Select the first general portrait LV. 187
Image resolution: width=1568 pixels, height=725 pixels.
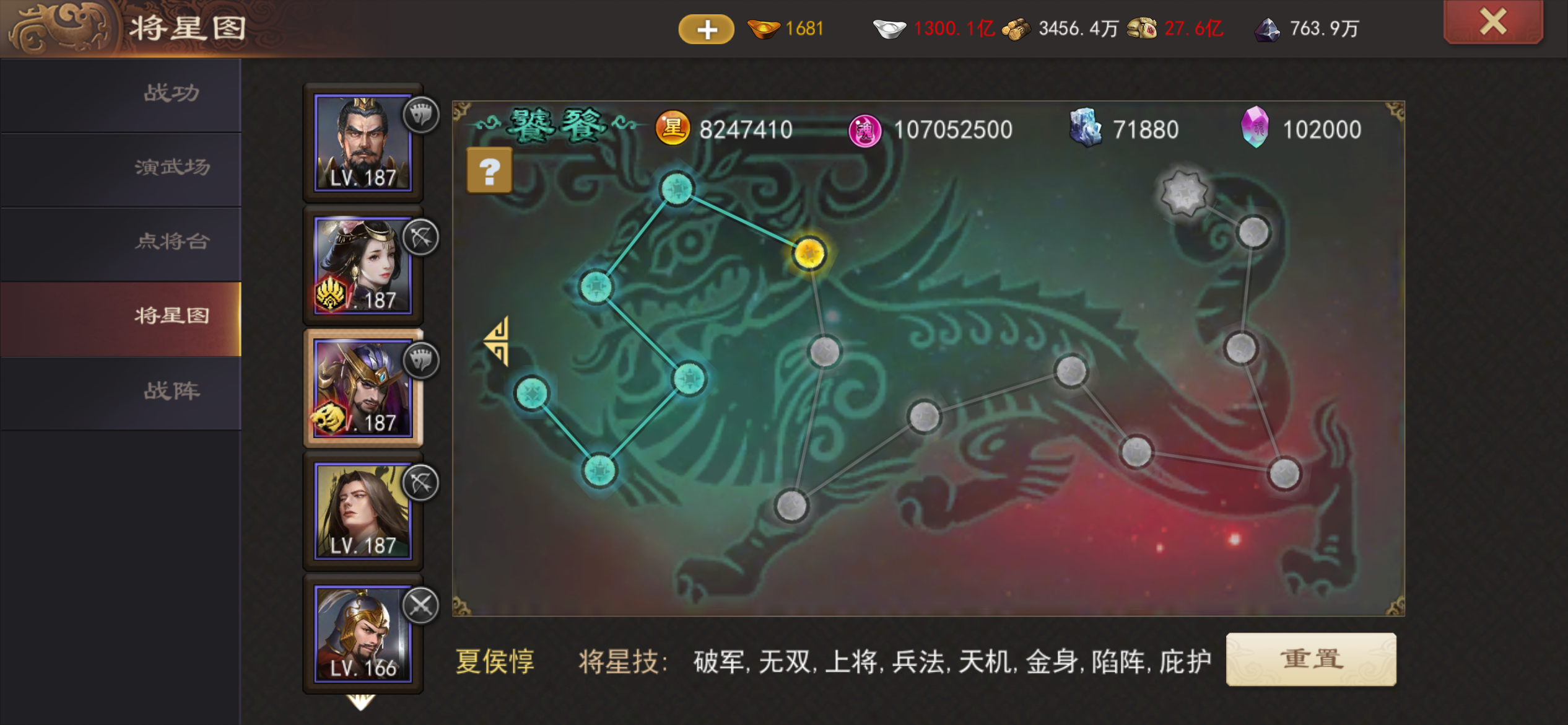coord(364,143)
